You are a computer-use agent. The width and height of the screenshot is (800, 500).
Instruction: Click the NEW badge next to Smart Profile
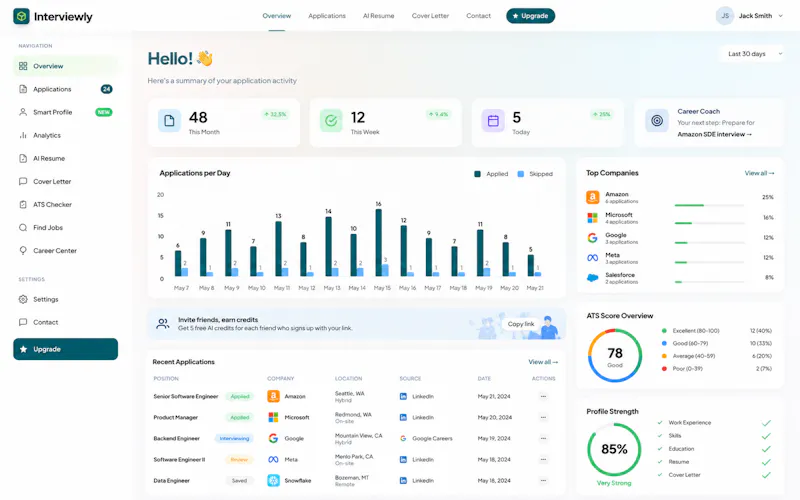[x=104, y=112]
